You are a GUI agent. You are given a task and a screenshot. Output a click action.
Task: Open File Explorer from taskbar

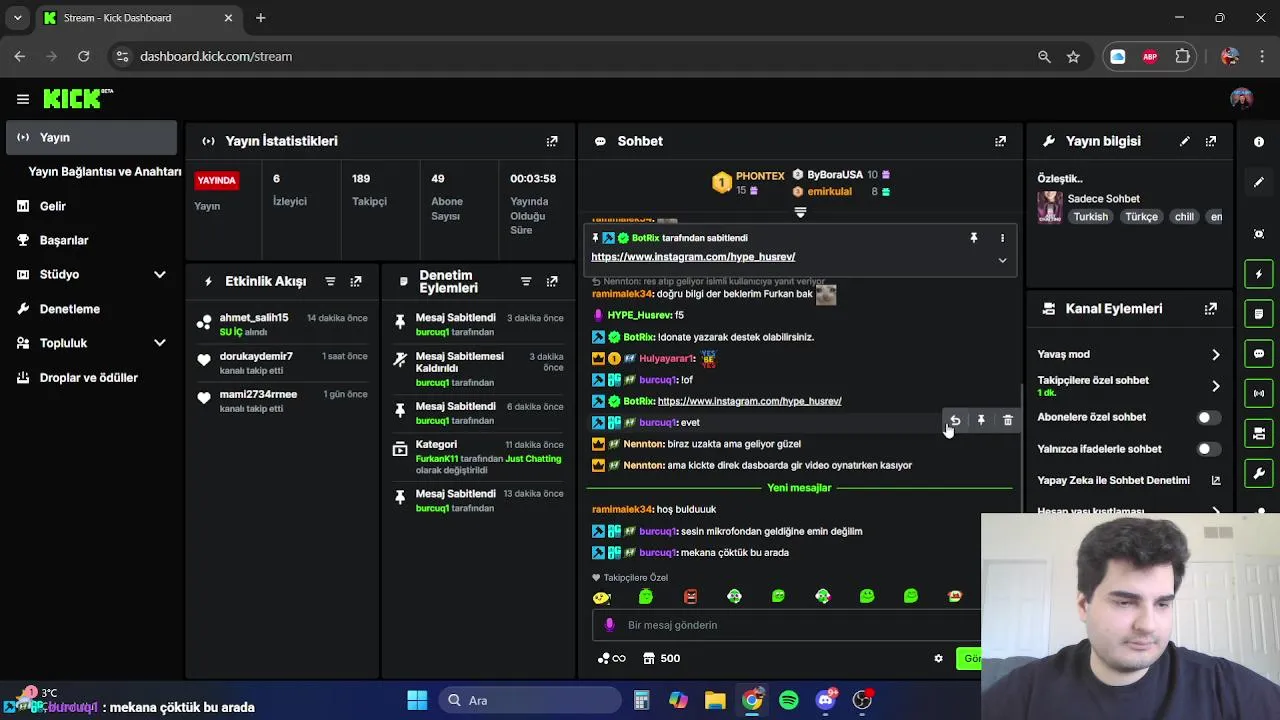coord(715,700)
